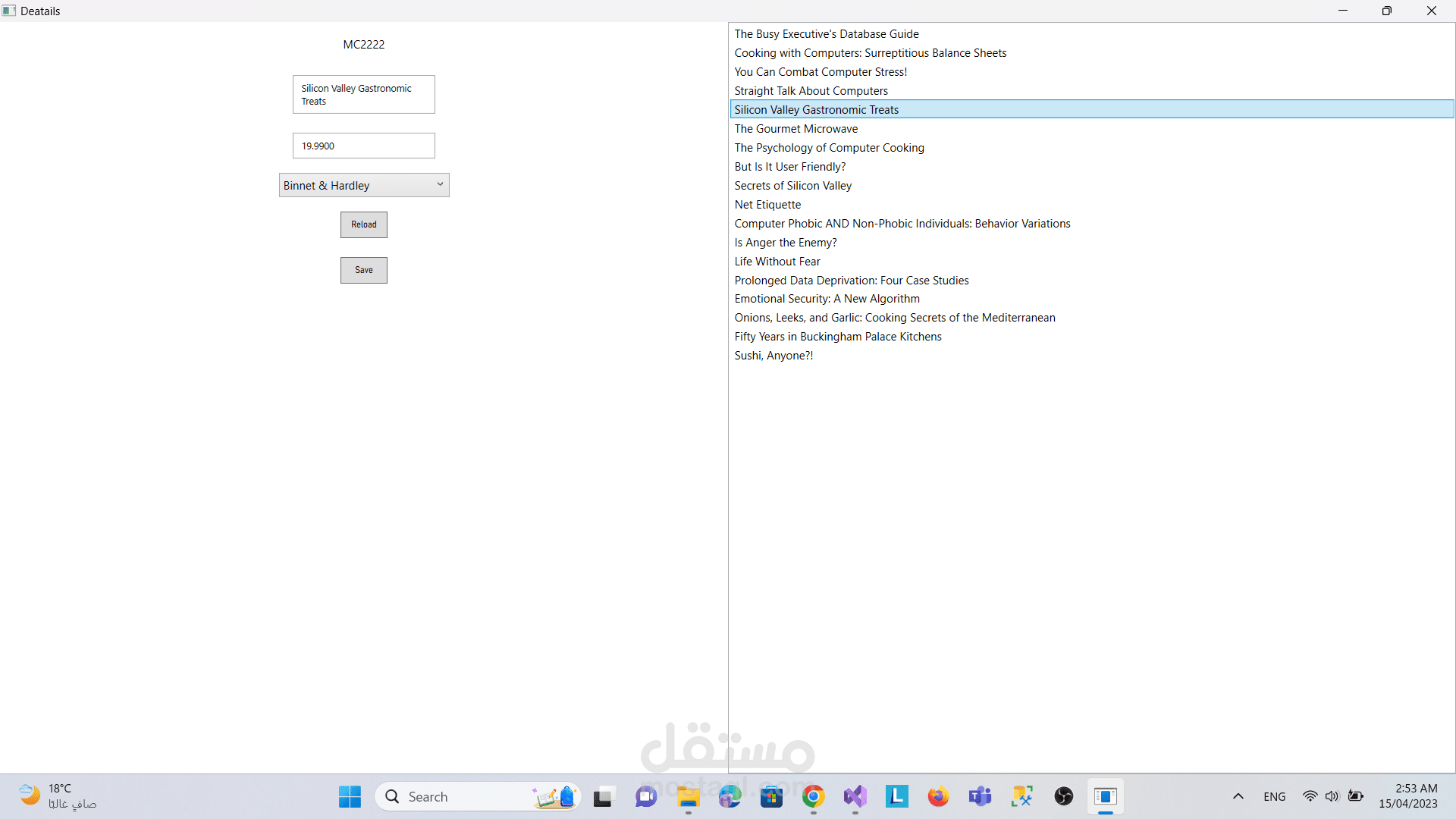
Task: Open Microsoft Teams taskbar icon
Action: [x=980, y=796]
